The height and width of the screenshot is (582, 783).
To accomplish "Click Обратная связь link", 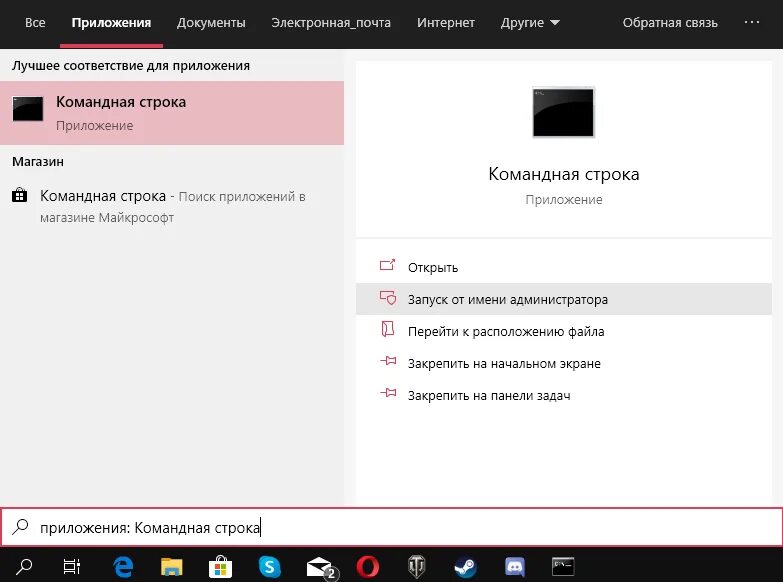I will tap(670, 23).
